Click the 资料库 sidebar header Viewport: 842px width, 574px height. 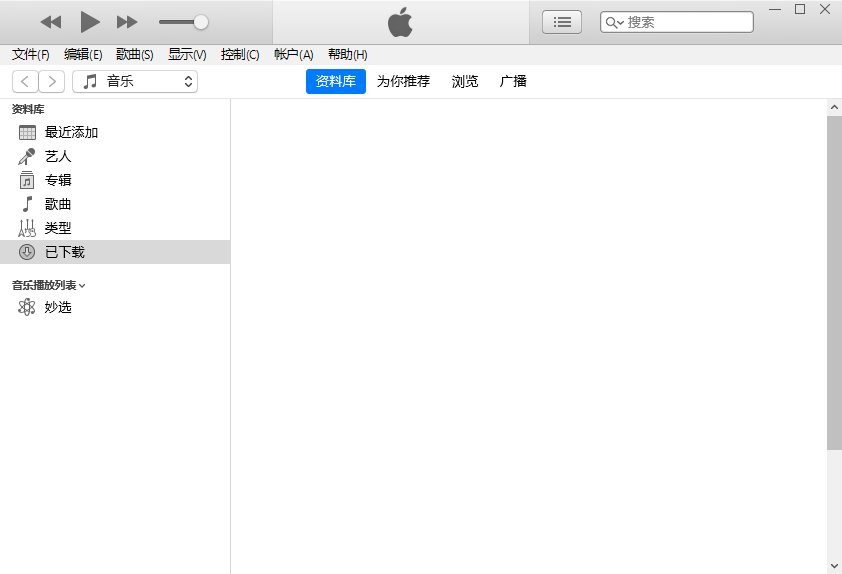(28, 109)
